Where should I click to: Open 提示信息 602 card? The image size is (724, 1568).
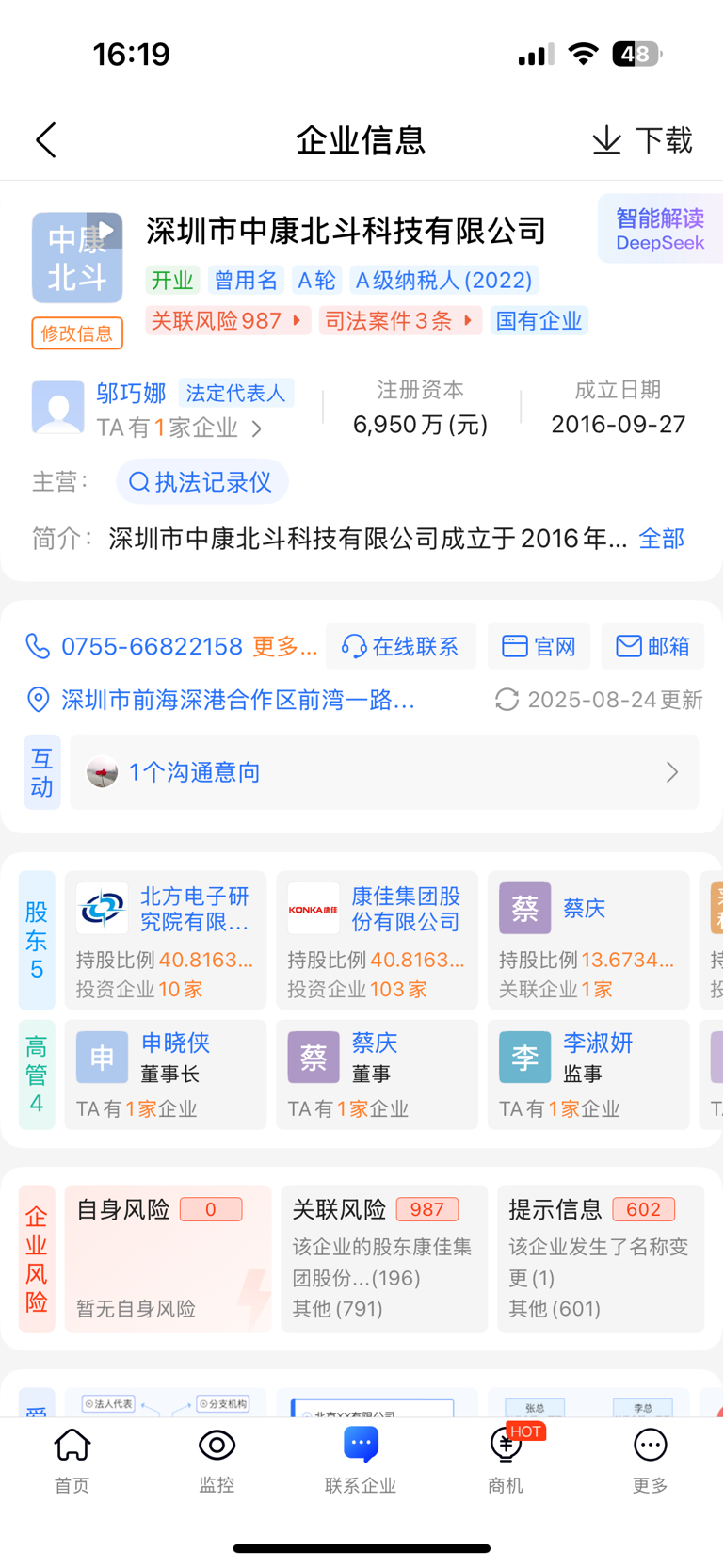(601, 1259)
